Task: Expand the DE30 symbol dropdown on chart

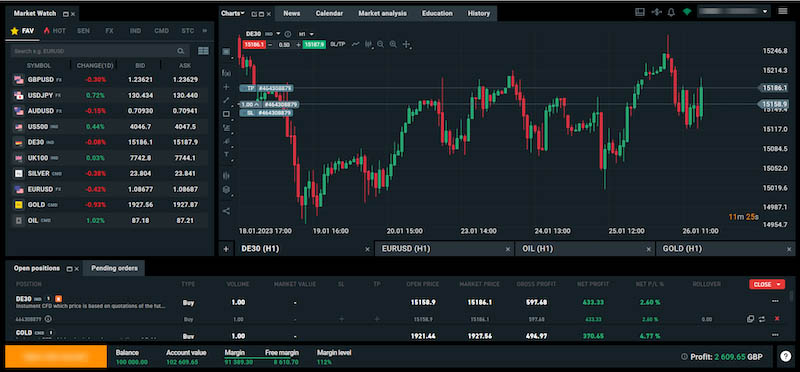Action: point(278,34)
